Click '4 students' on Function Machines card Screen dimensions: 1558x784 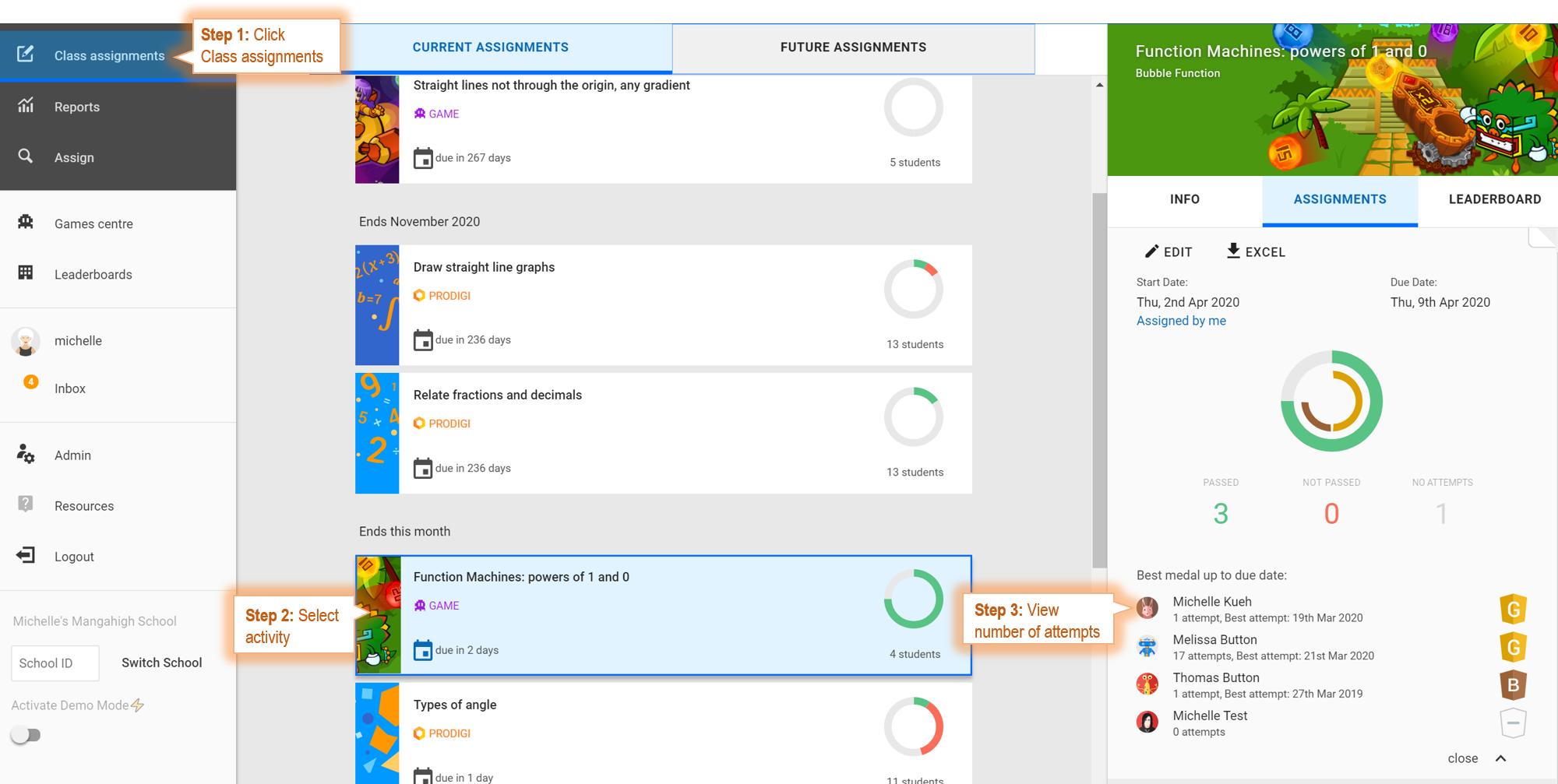915,654
